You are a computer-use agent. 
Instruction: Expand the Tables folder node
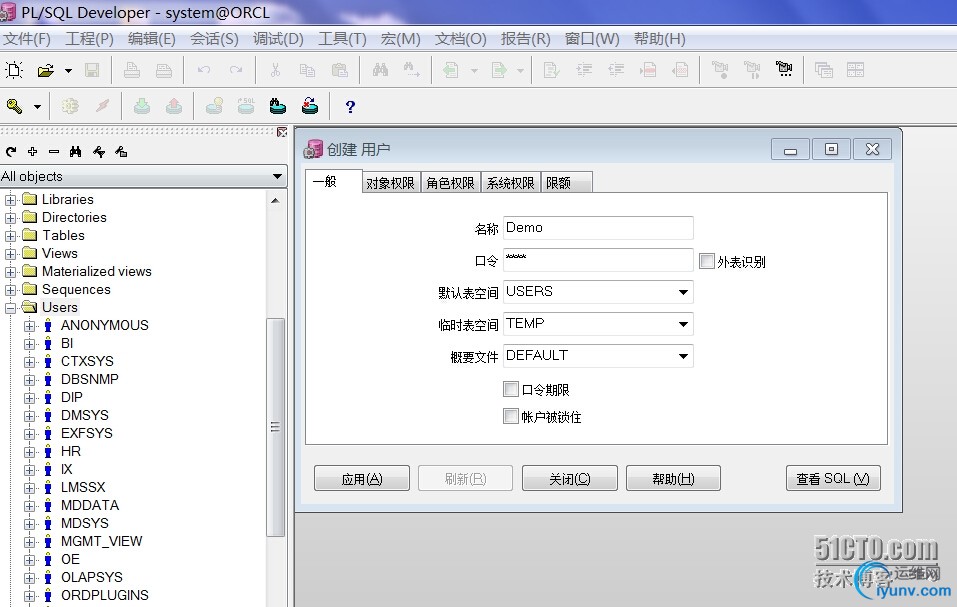(10, 235)
